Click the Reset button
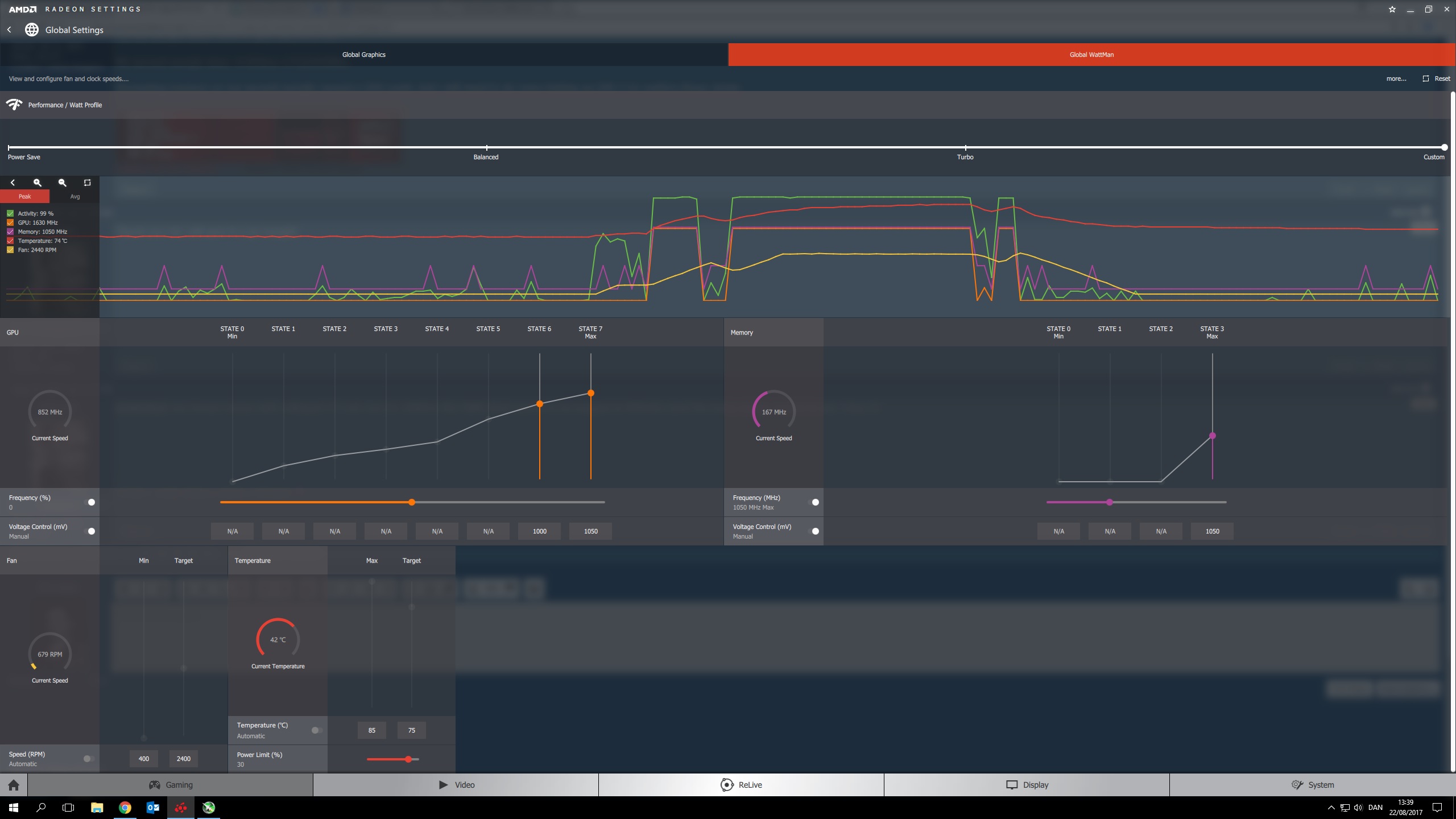Screen dimensions: 1456x819 point(1437,78)
